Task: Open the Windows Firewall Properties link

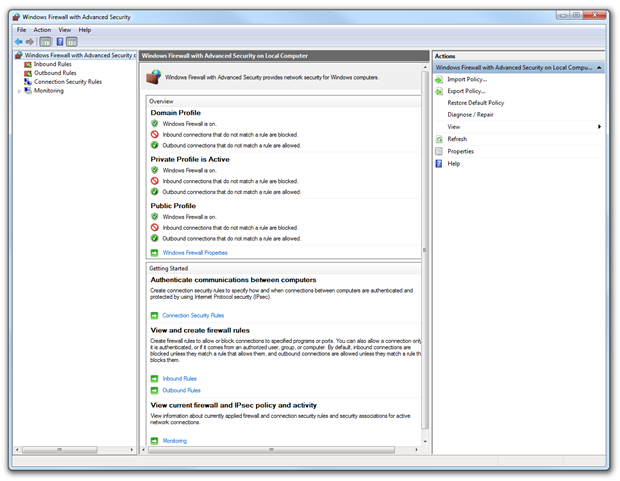Action: pos(195,253)
